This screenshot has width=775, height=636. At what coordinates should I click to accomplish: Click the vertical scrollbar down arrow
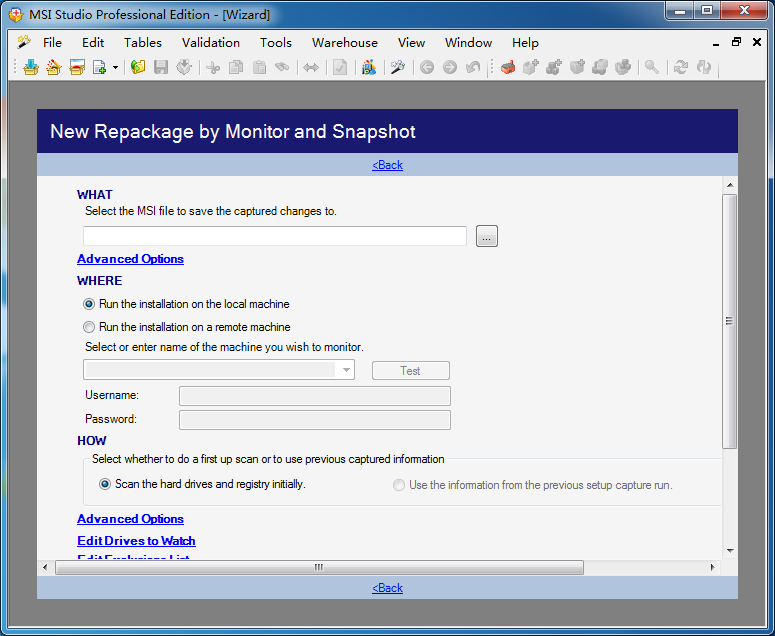click(729, 551)
